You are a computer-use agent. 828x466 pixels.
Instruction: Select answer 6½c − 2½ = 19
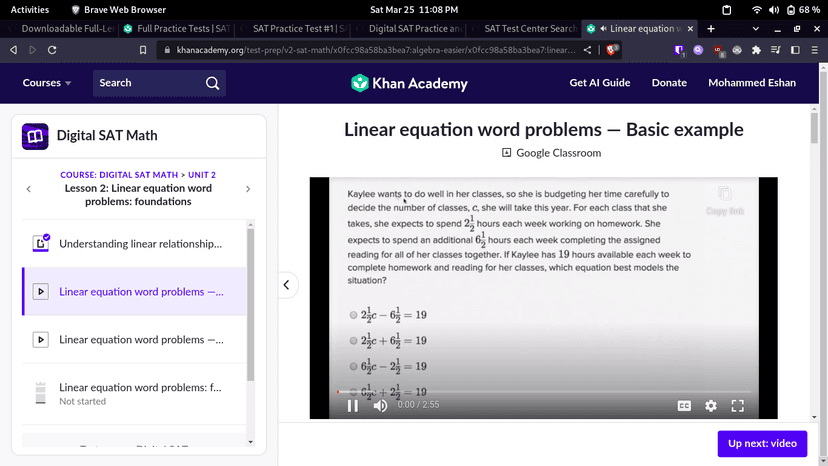coord(353,366)
